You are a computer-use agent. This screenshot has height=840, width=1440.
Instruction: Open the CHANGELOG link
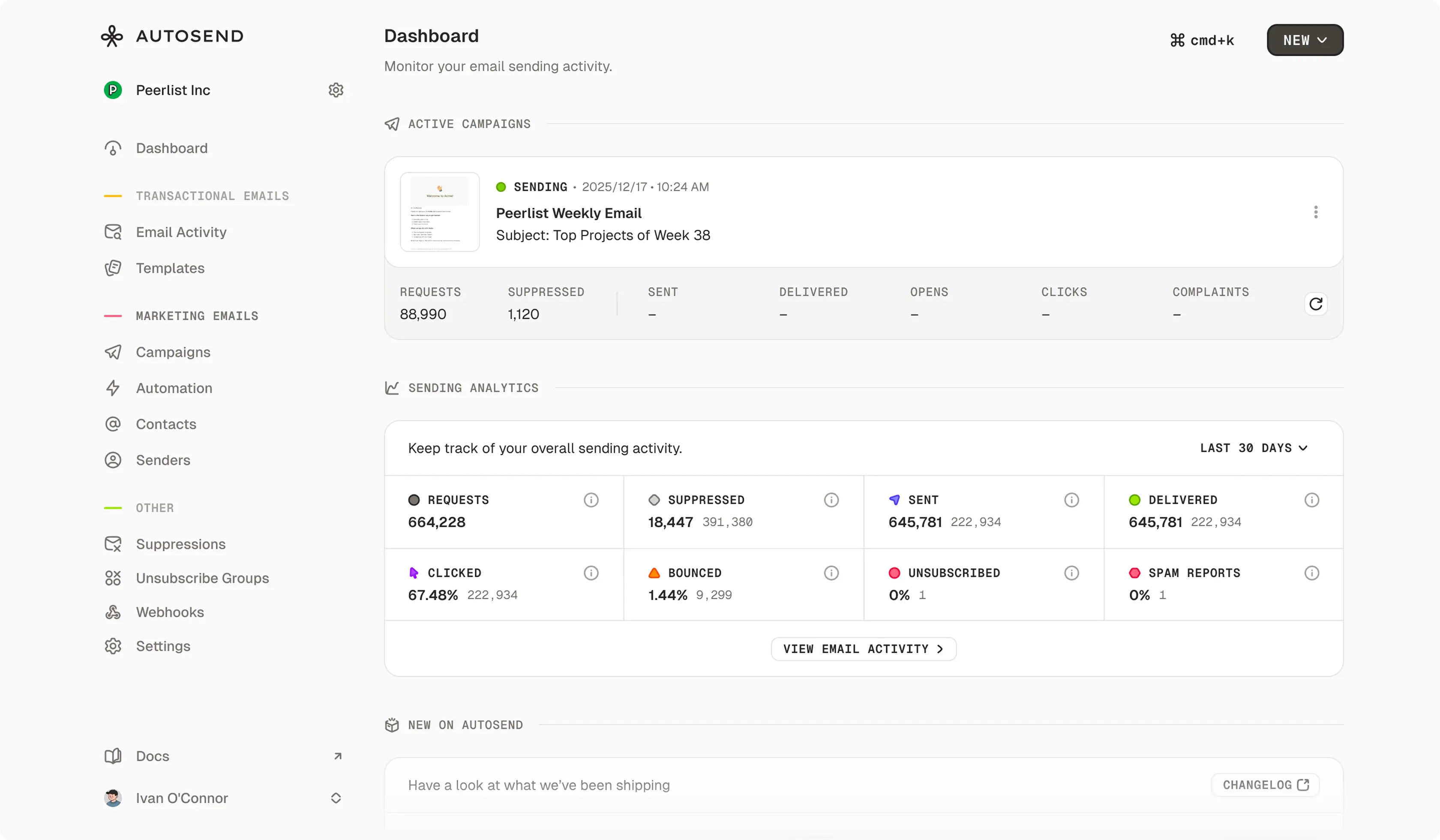tap(1265, 785)
